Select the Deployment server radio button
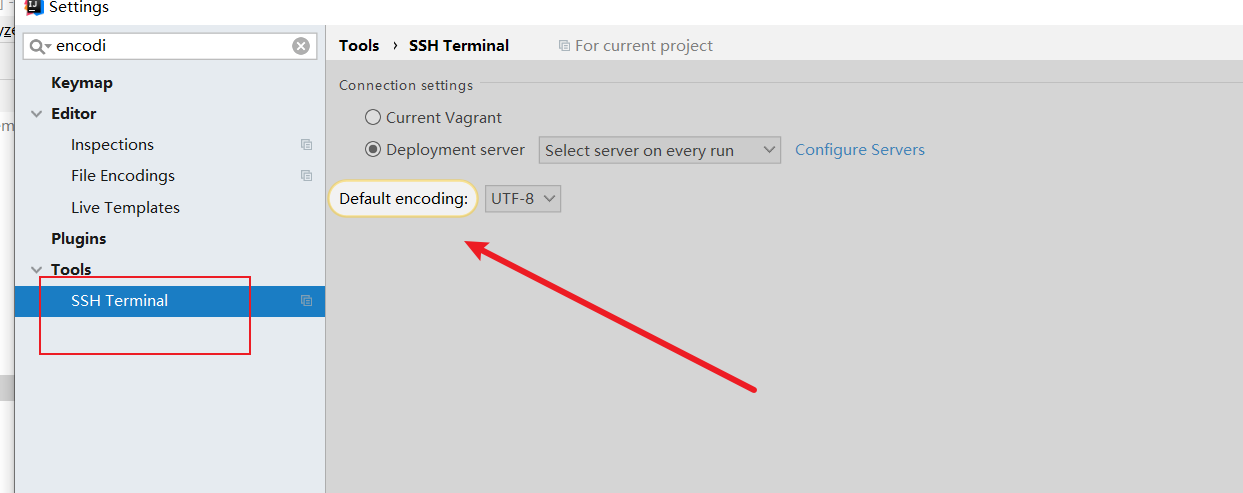 [373, 150]
